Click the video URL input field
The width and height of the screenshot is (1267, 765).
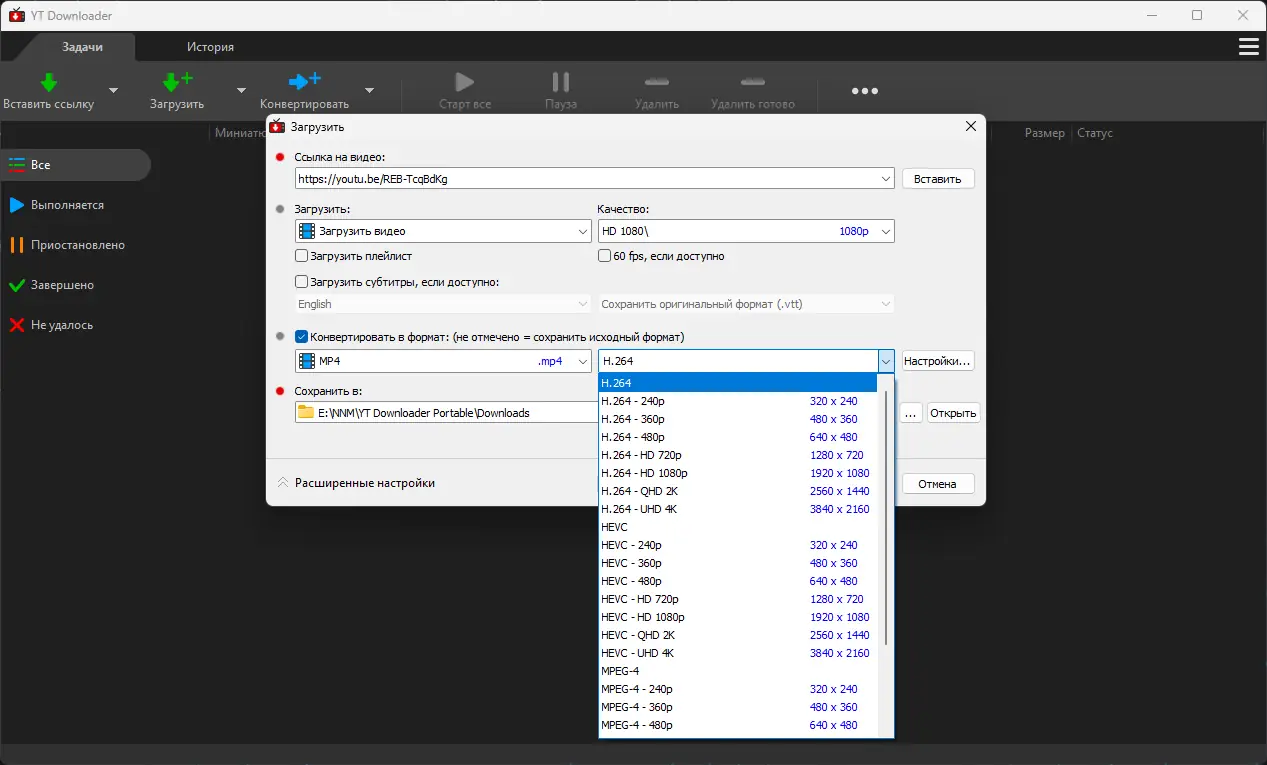(586, 179)
